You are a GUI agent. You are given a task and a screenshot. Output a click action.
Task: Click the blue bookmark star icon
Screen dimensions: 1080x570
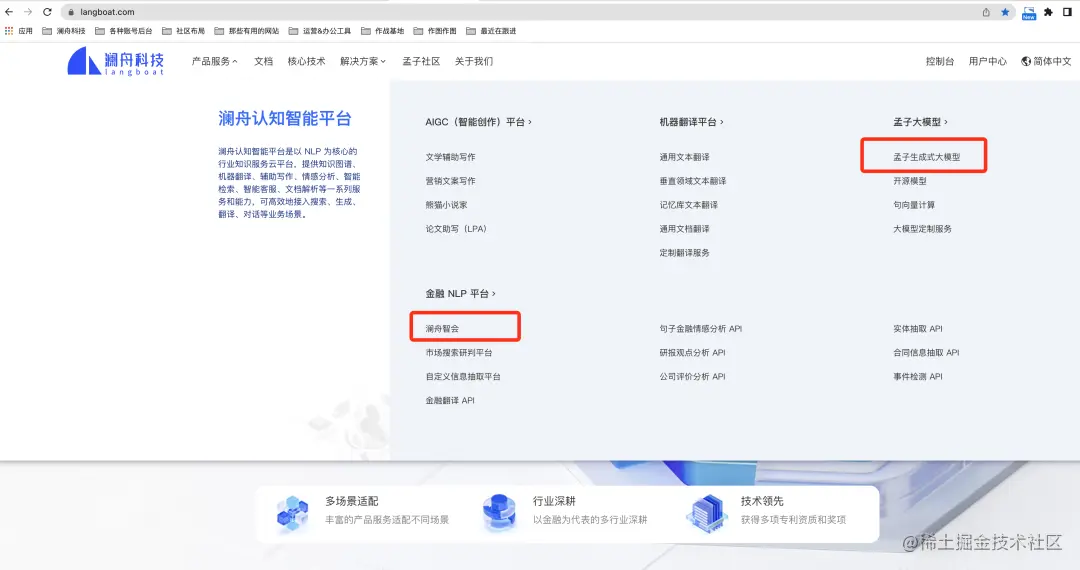(1005, 12)
